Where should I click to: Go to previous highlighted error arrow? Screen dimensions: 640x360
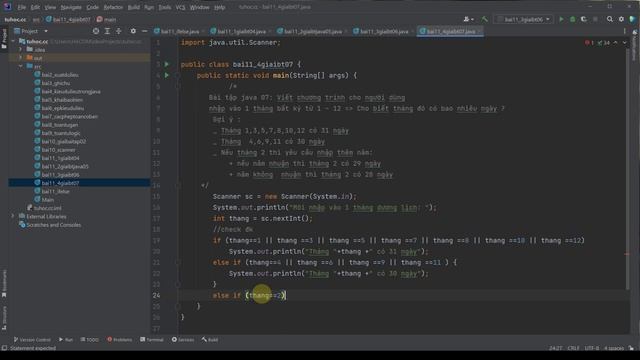pyautogui.click(x=616, y=42)
